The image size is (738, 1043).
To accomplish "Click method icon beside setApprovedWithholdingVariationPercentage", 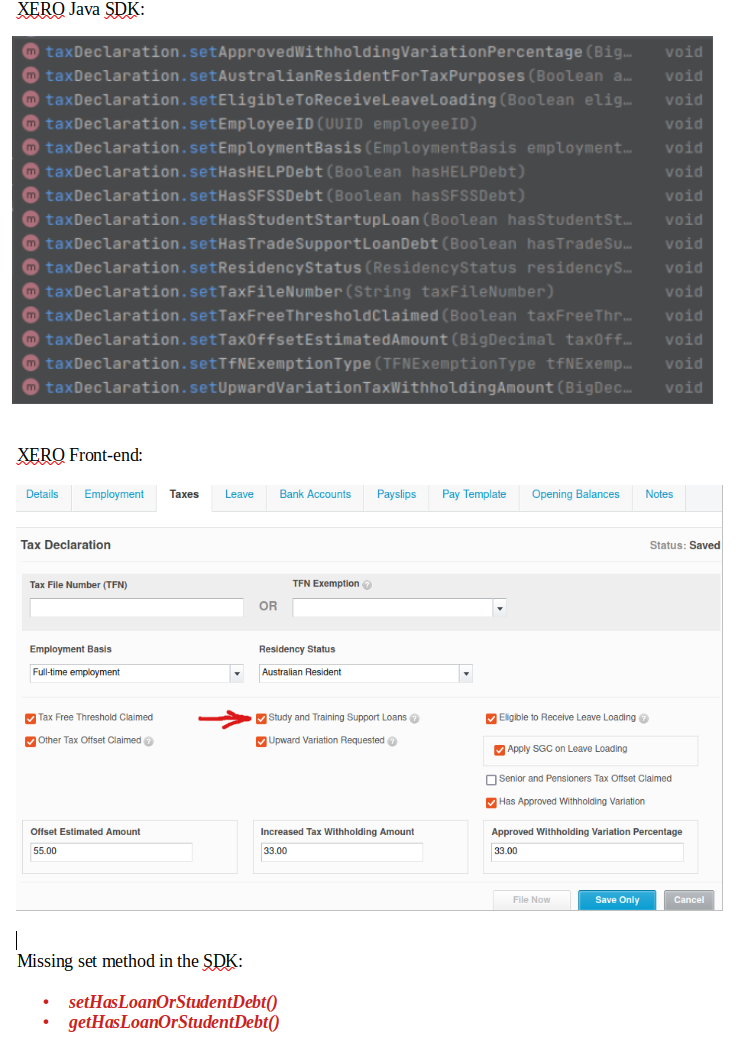I will point(31,51).
